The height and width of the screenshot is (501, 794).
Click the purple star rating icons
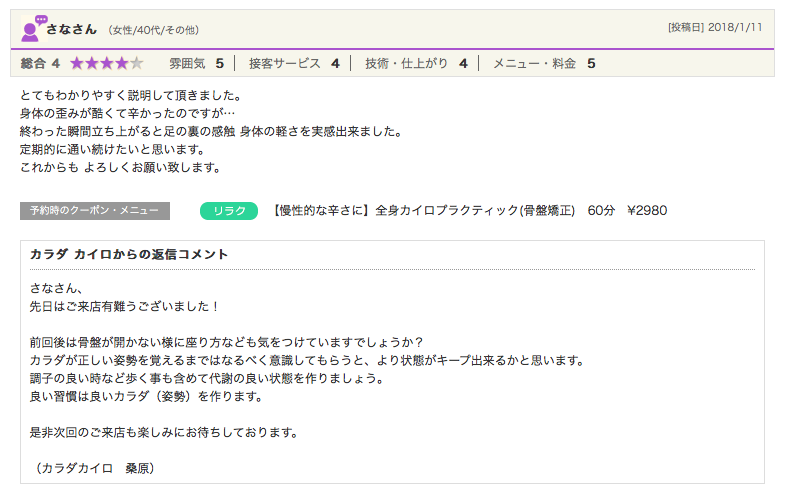107,63
